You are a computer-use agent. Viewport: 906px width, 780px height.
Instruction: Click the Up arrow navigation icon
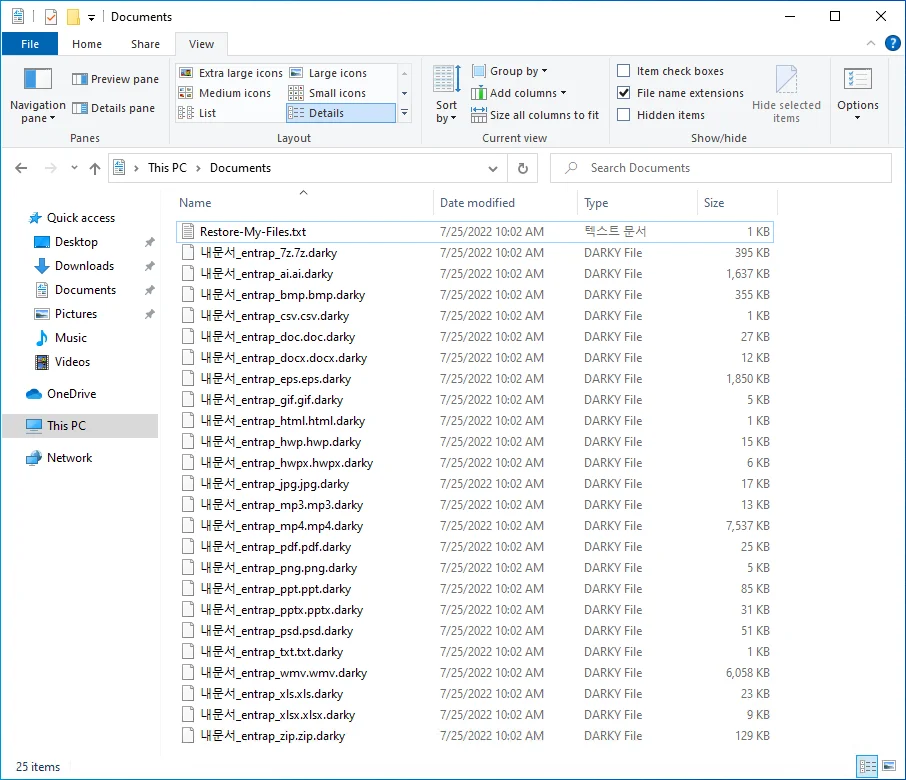(x=95, y=169)
